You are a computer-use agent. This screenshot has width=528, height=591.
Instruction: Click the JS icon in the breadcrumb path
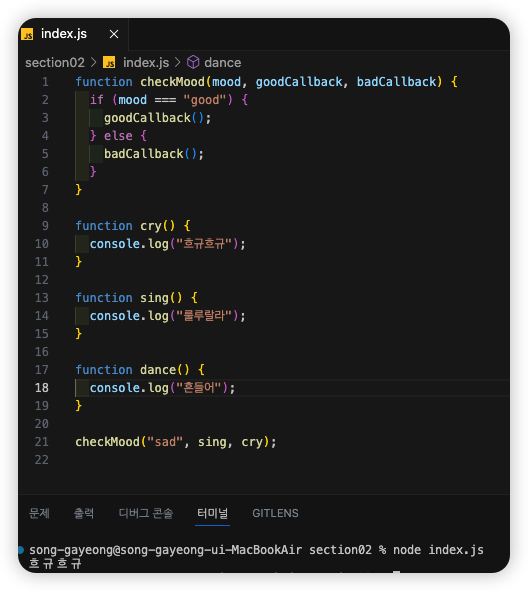point(109,63)
